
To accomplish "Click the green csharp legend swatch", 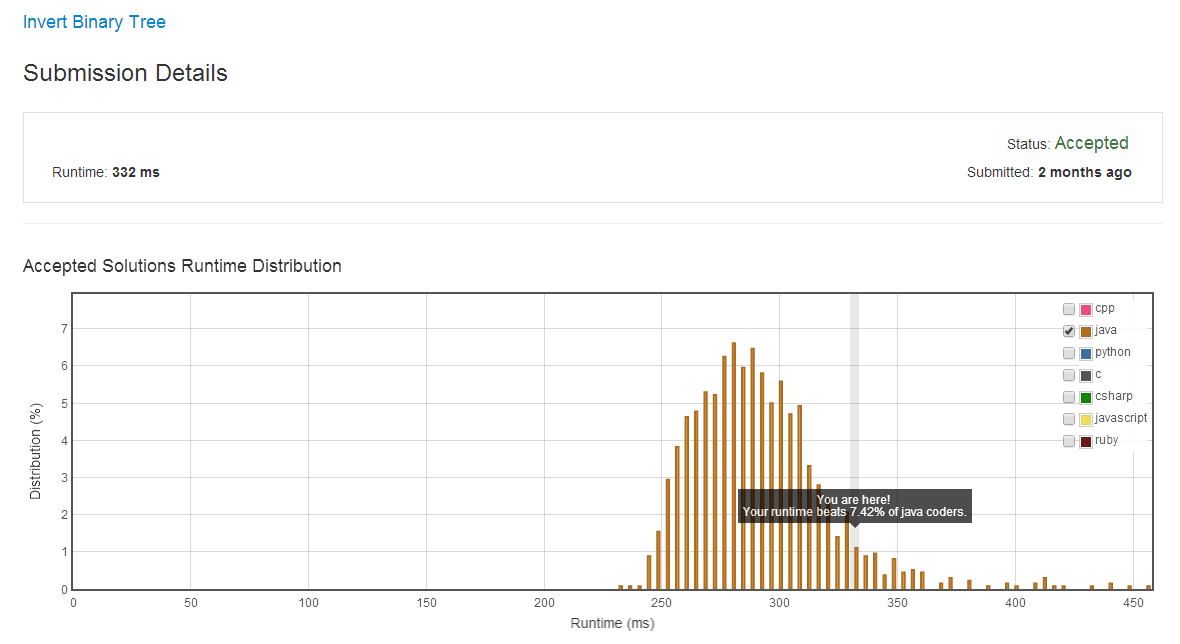I will 1086,396.
